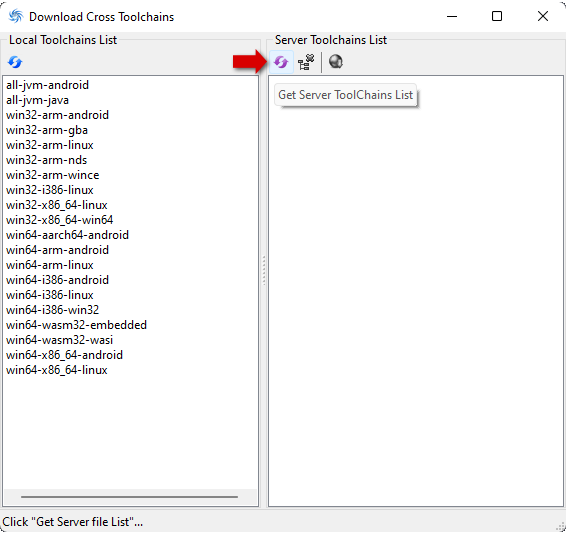Select win64-wasm32-embedded item
Screen dimensions: 566x534
(77, 325)
